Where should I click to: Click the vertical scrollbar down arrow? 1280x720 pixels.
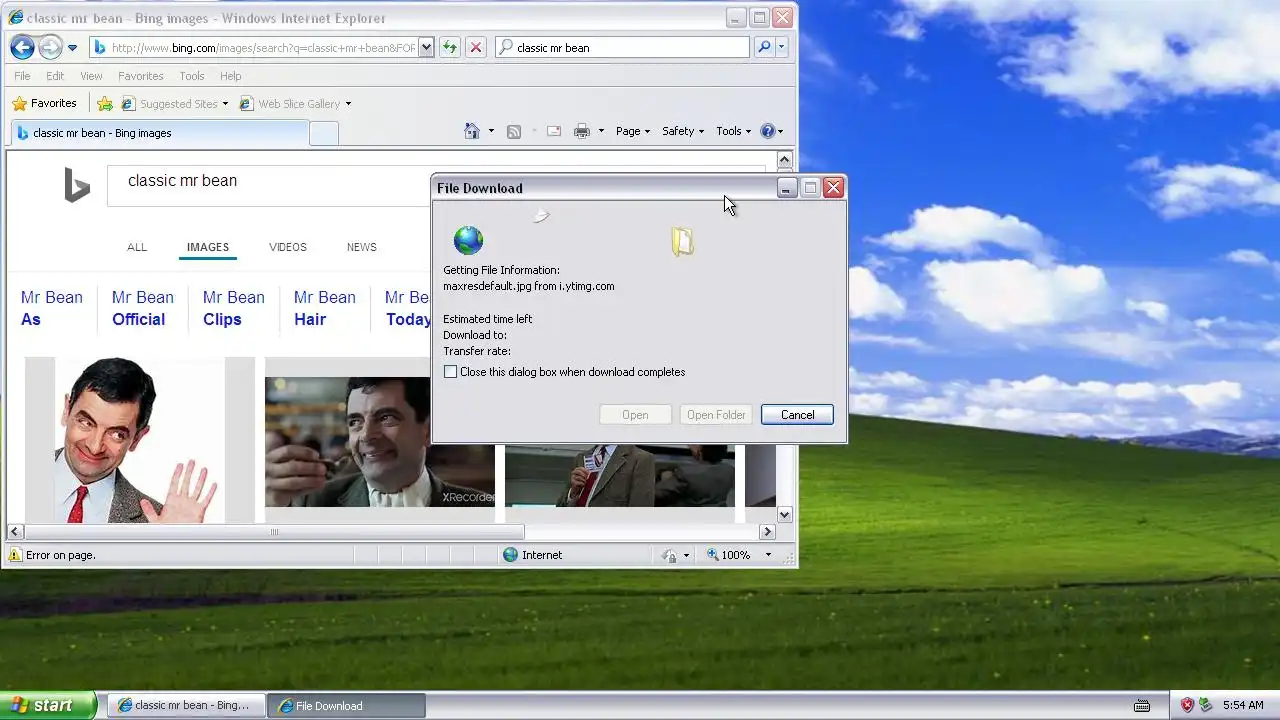tap(785, 514)
